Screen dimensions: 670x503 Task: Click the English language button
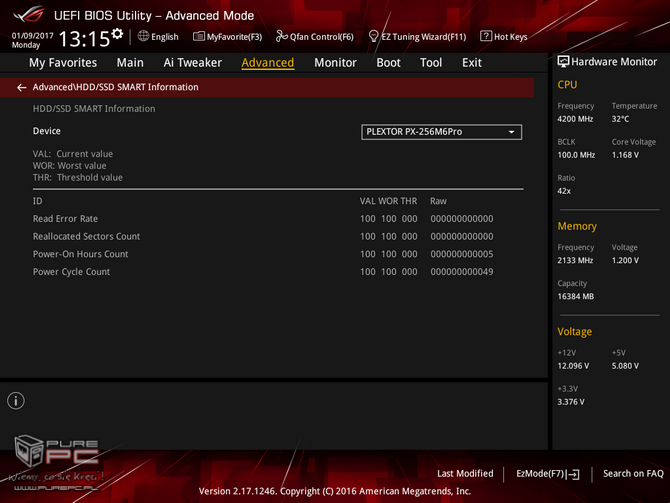(x=158, y=37)
